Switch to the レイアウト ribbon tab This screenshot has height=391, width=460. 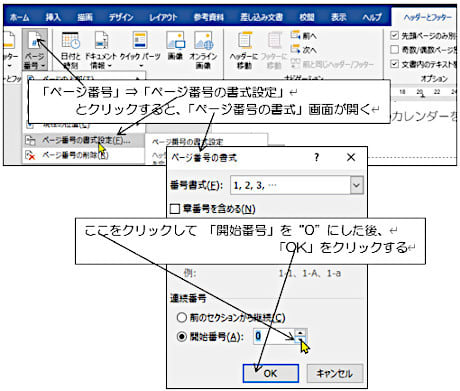(163, 17)
